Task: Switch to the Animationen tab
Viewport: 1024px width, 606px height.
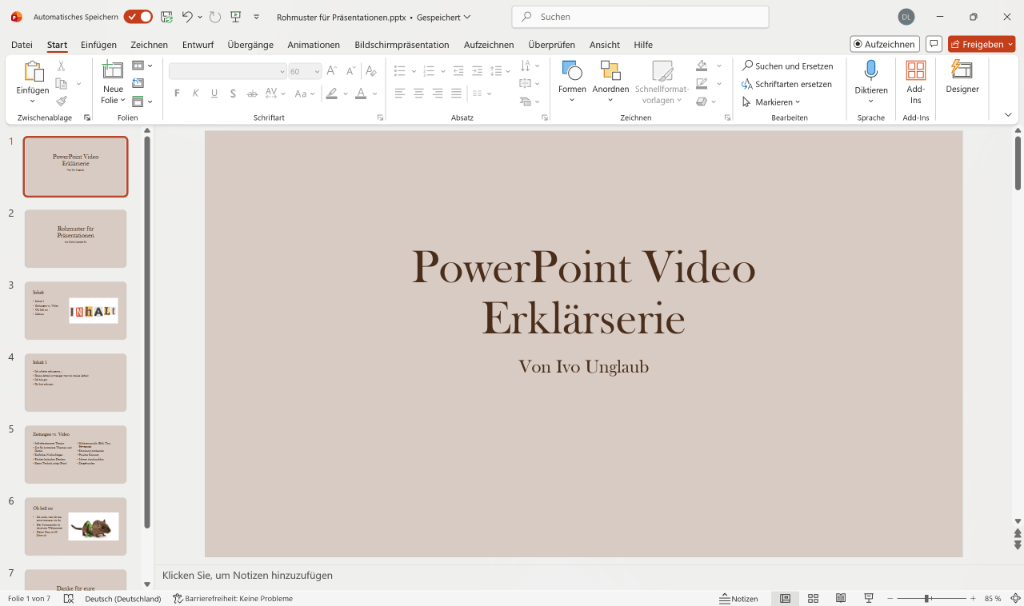Action: [x=313, y=45]
